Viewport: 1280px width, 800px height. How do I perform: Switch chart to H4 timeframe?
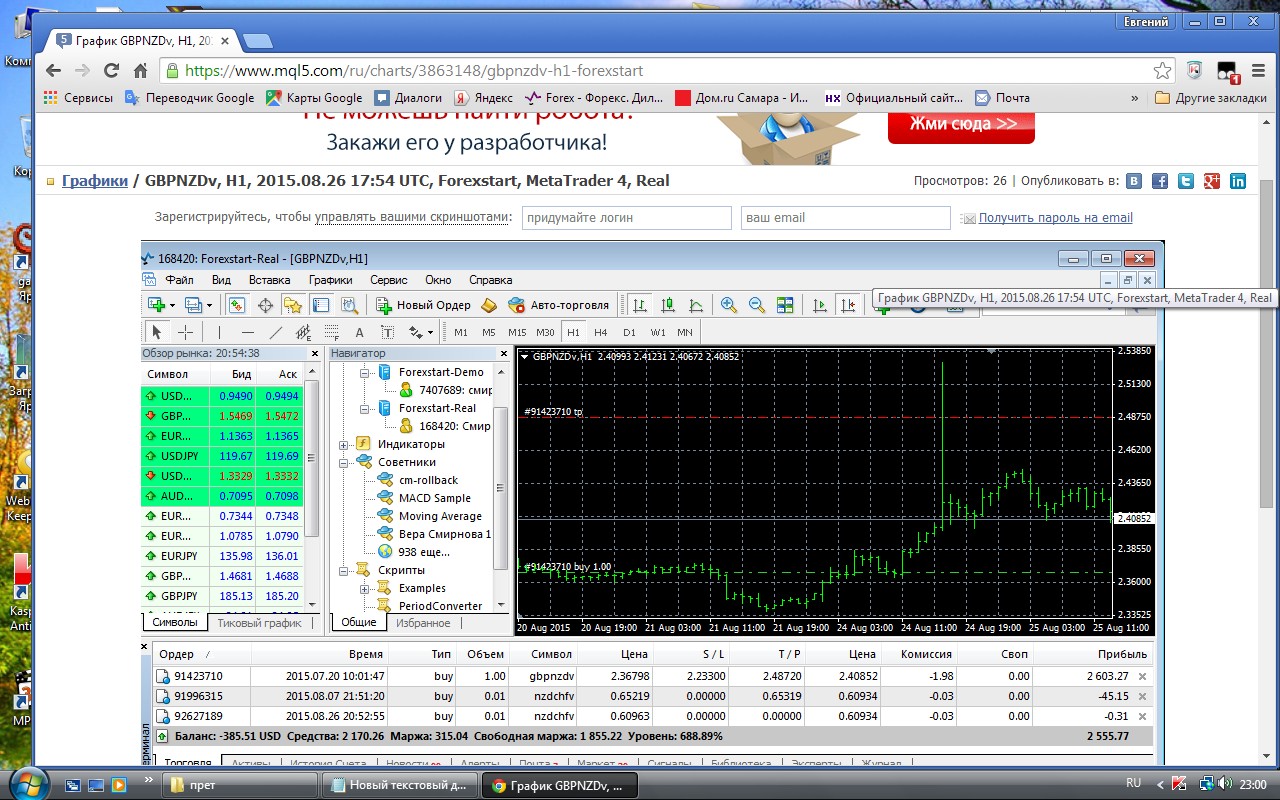click(600, 332)
